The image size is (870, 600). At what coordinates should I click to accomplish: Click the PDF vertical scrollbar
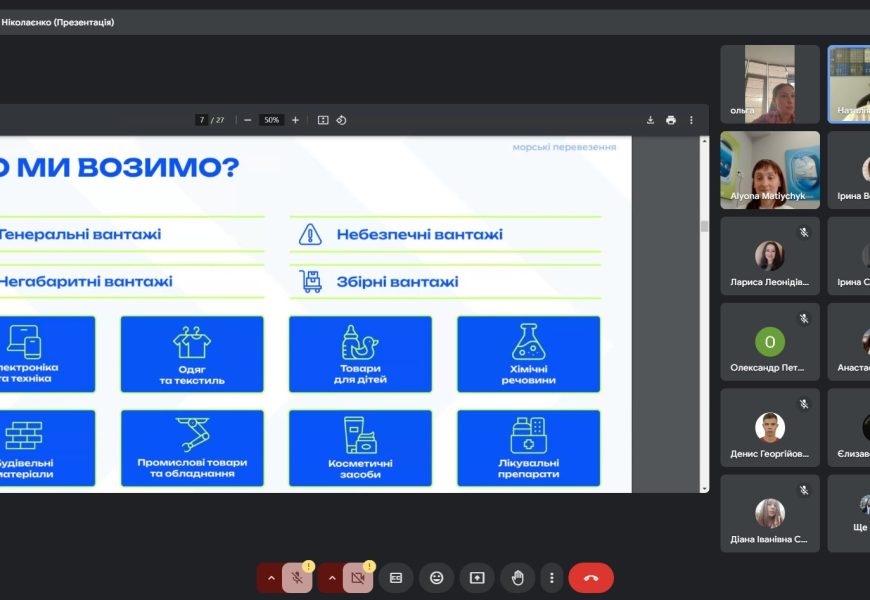click(x=704, y=226)
